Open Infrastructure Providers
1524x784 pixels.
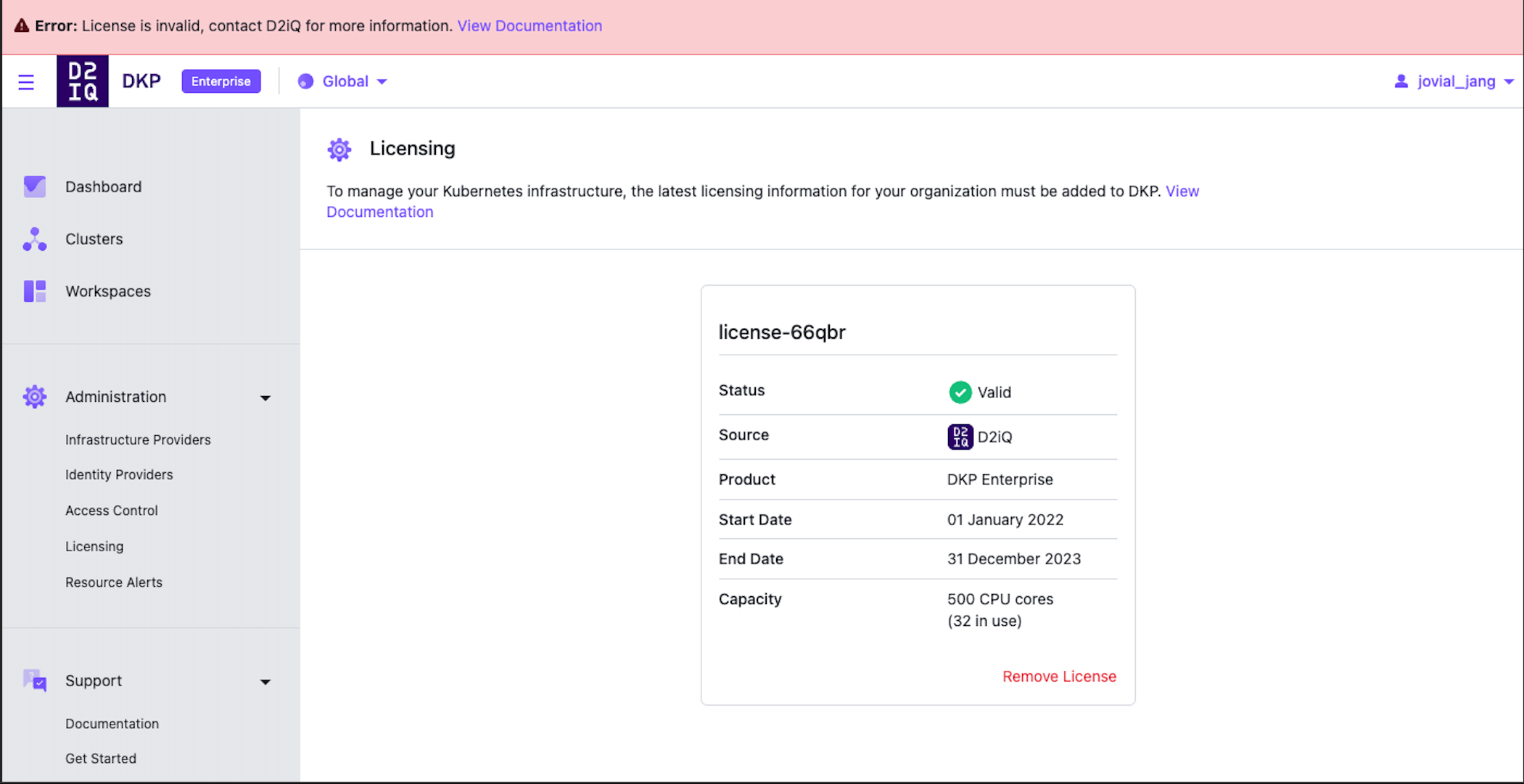(x=138, y=440)
